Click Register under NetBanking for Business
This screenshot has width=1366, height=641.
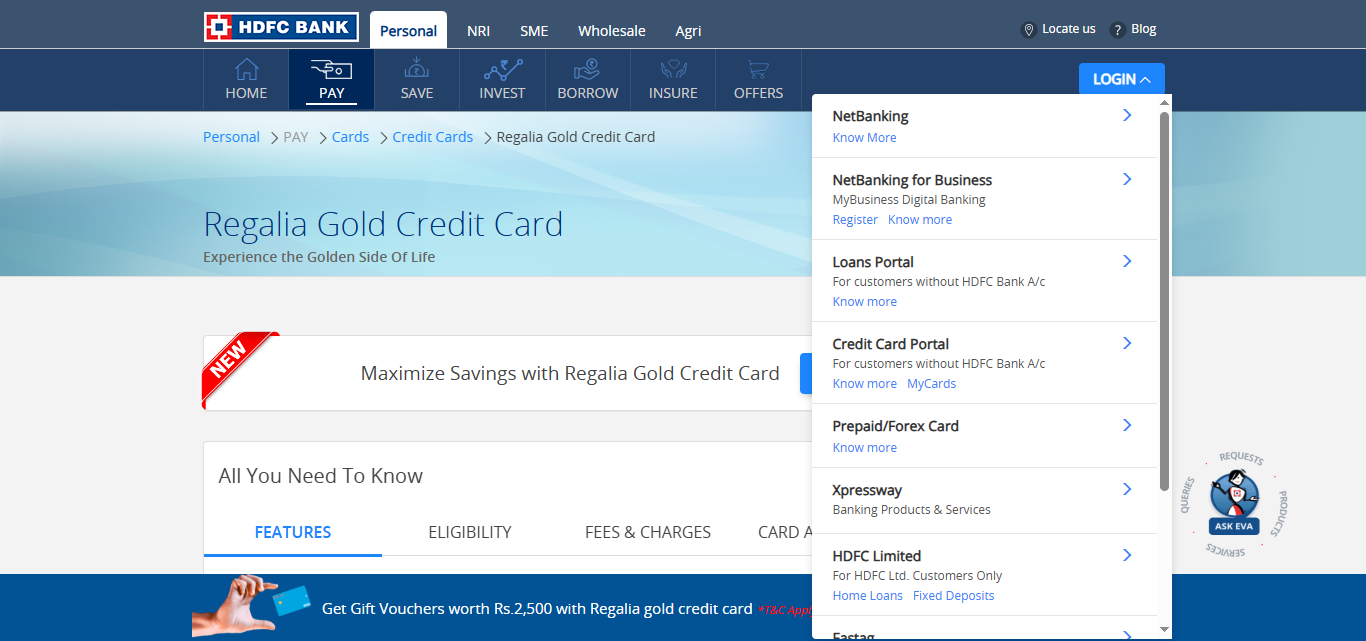[855, 220]
